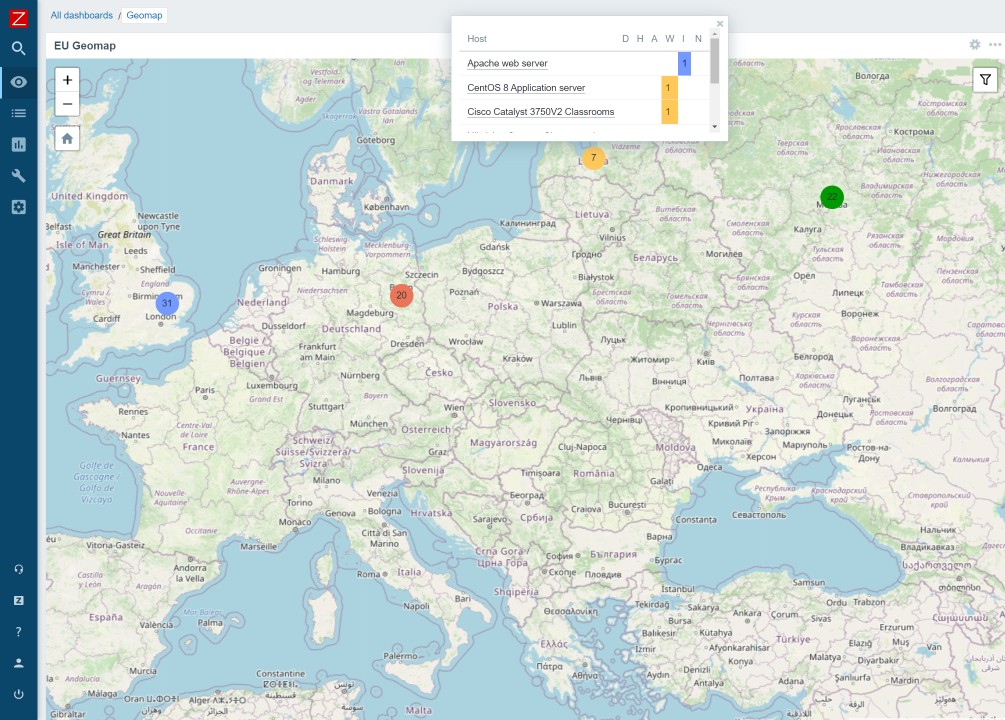Click the Zabbix logo icon
1005x720 pixels.
tap(19, 17)
